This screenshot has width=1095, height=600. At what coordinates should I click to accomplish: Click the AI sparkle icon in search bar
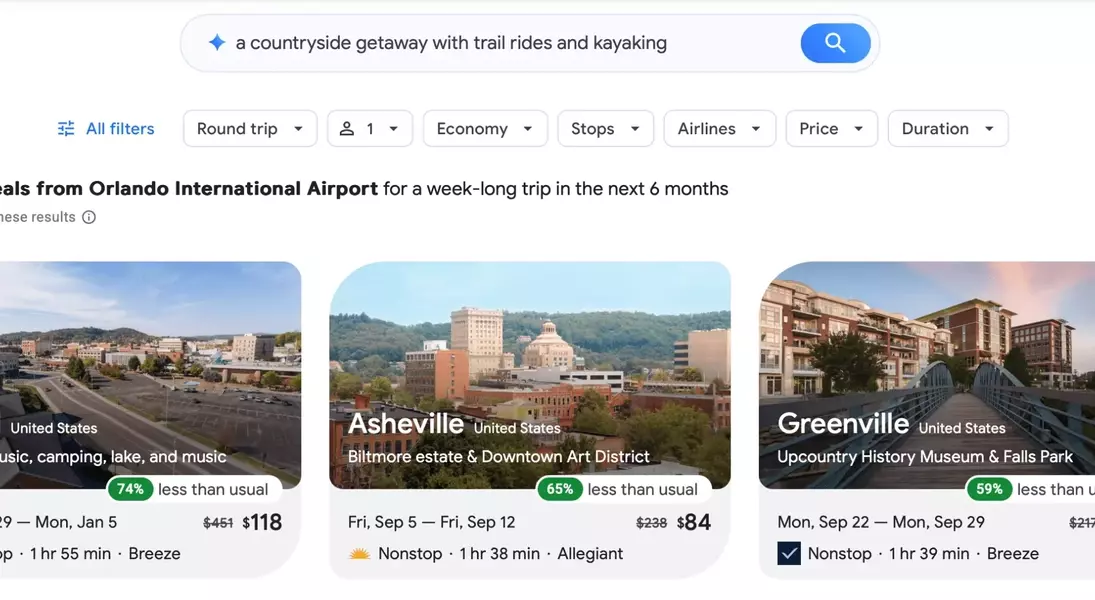pyautogui.click(x=217, y=43)
